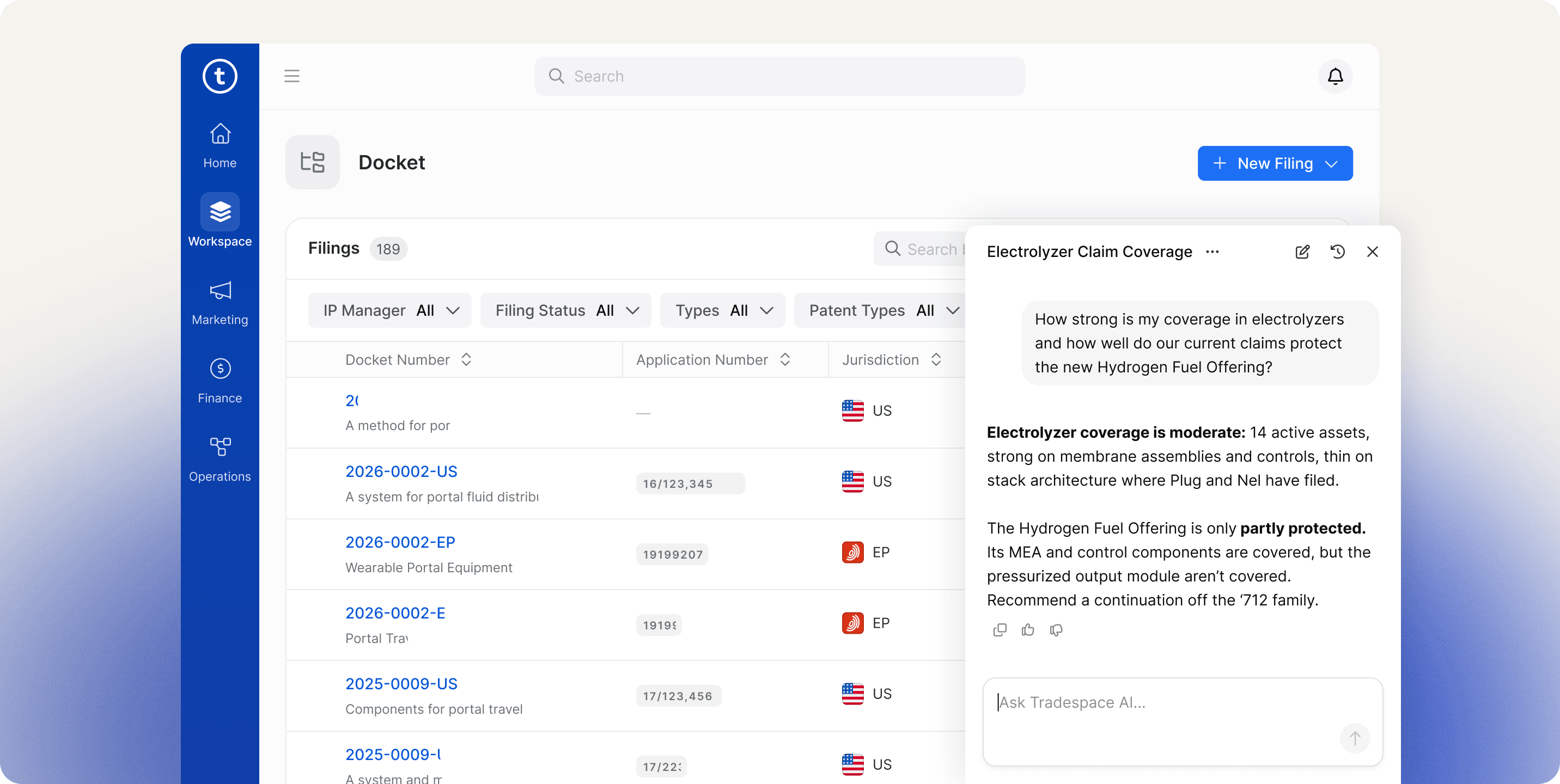The image size is (1560, 784).
Task: Click the Tradespace logo icon
Action: 220,76
